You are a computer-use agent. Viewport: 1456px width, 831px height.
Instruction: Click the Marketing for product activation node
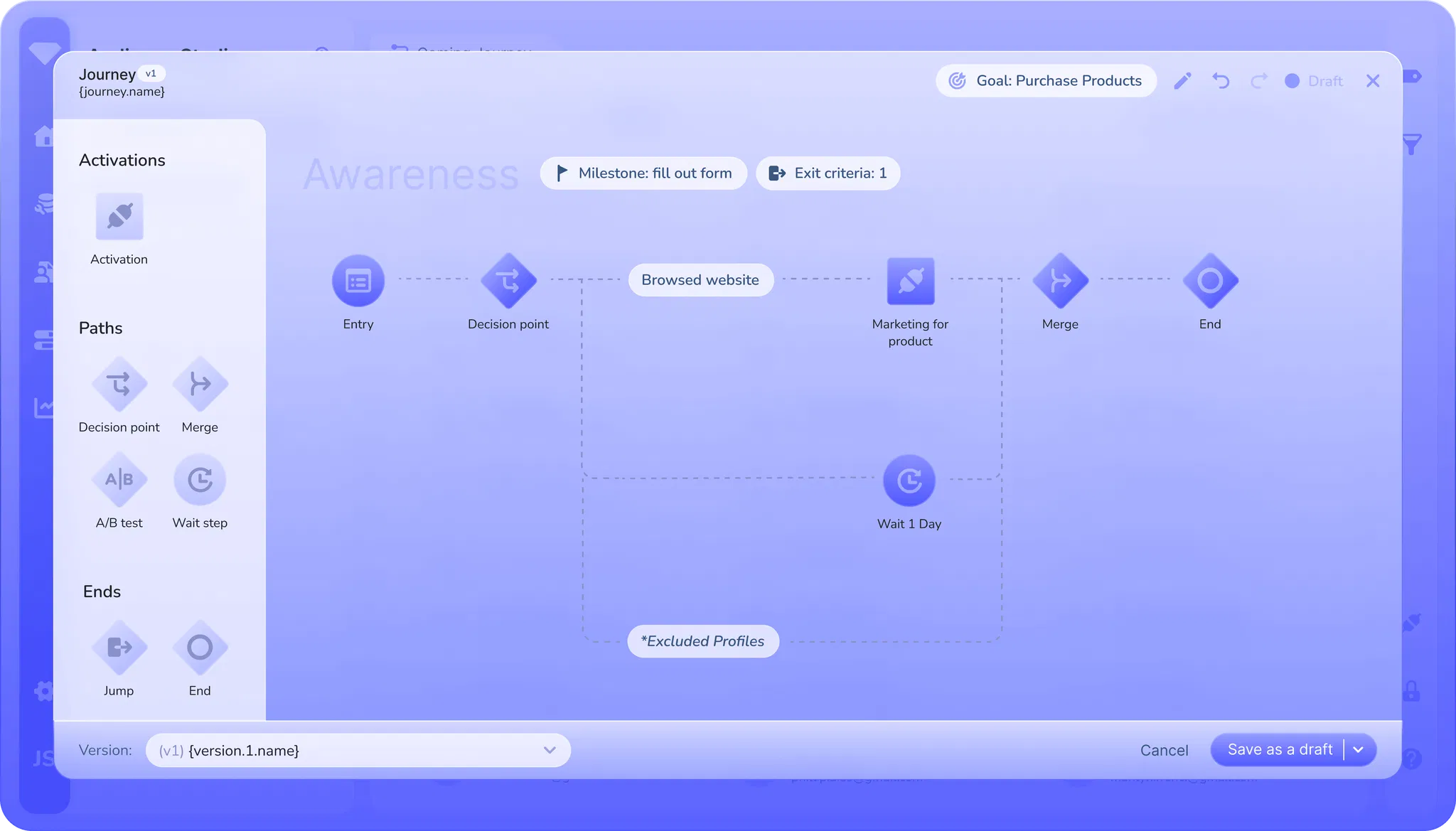pos(911,281)
